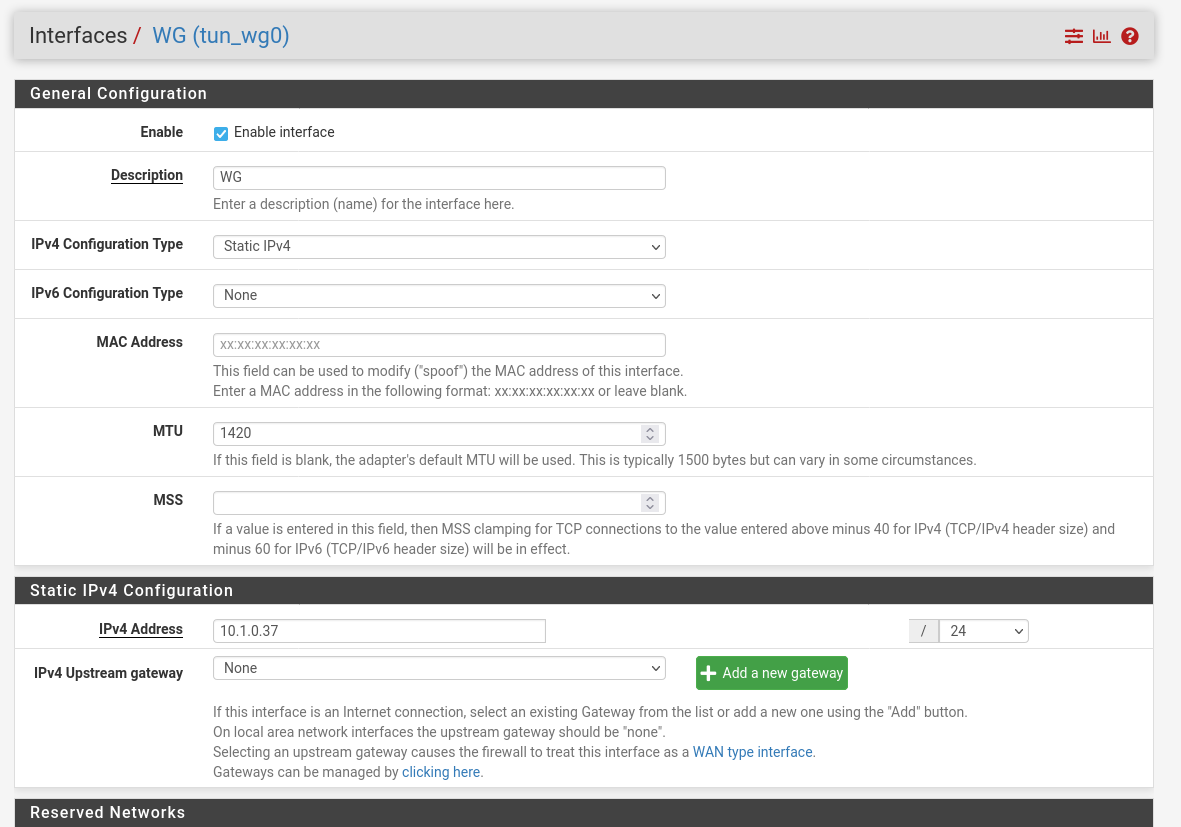Focus the MAC Address input field
The image size is (1181, 827).
(x=439, y=344)
